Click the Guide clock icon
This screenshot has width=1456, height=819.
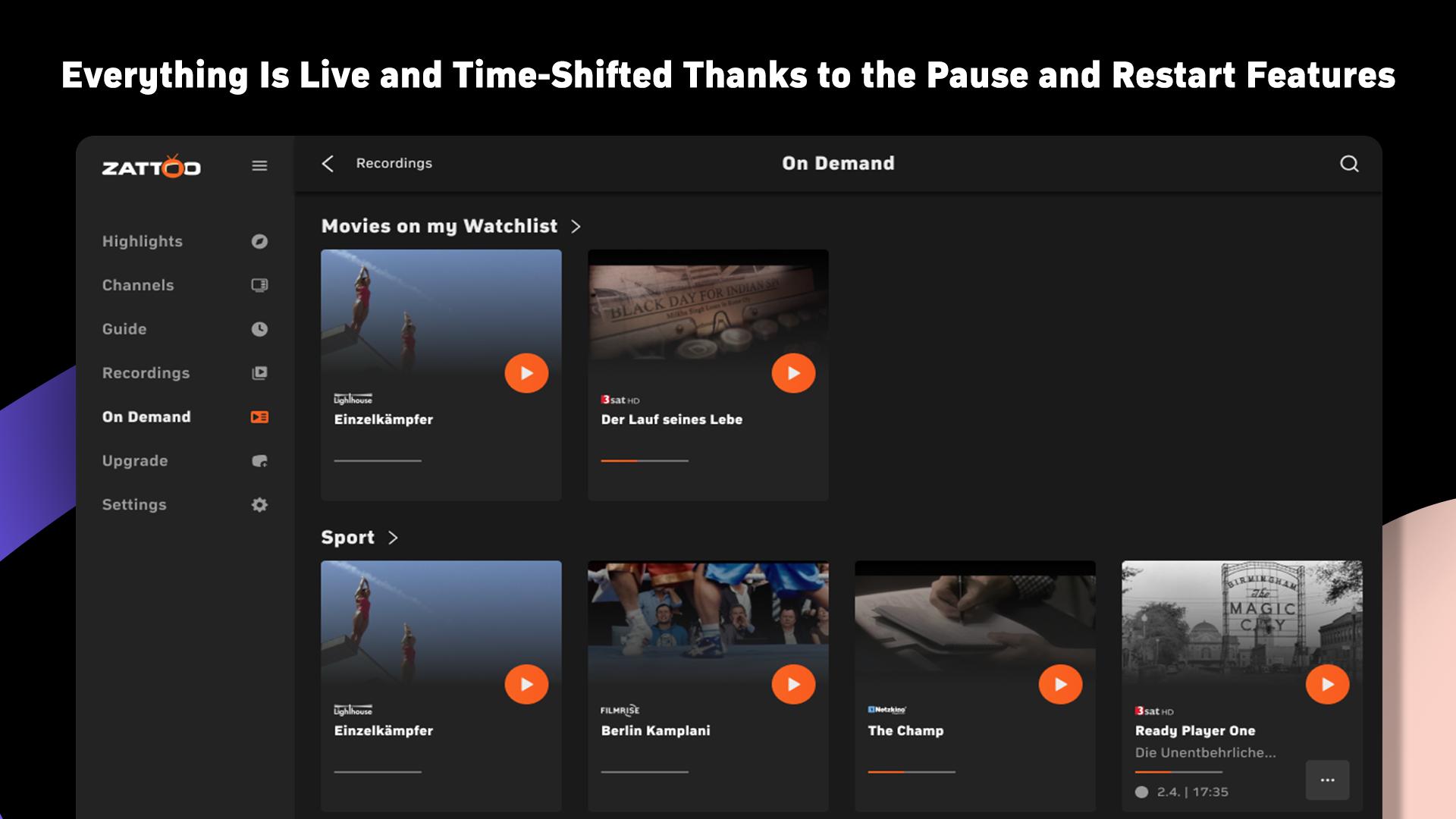pos(259,329)
